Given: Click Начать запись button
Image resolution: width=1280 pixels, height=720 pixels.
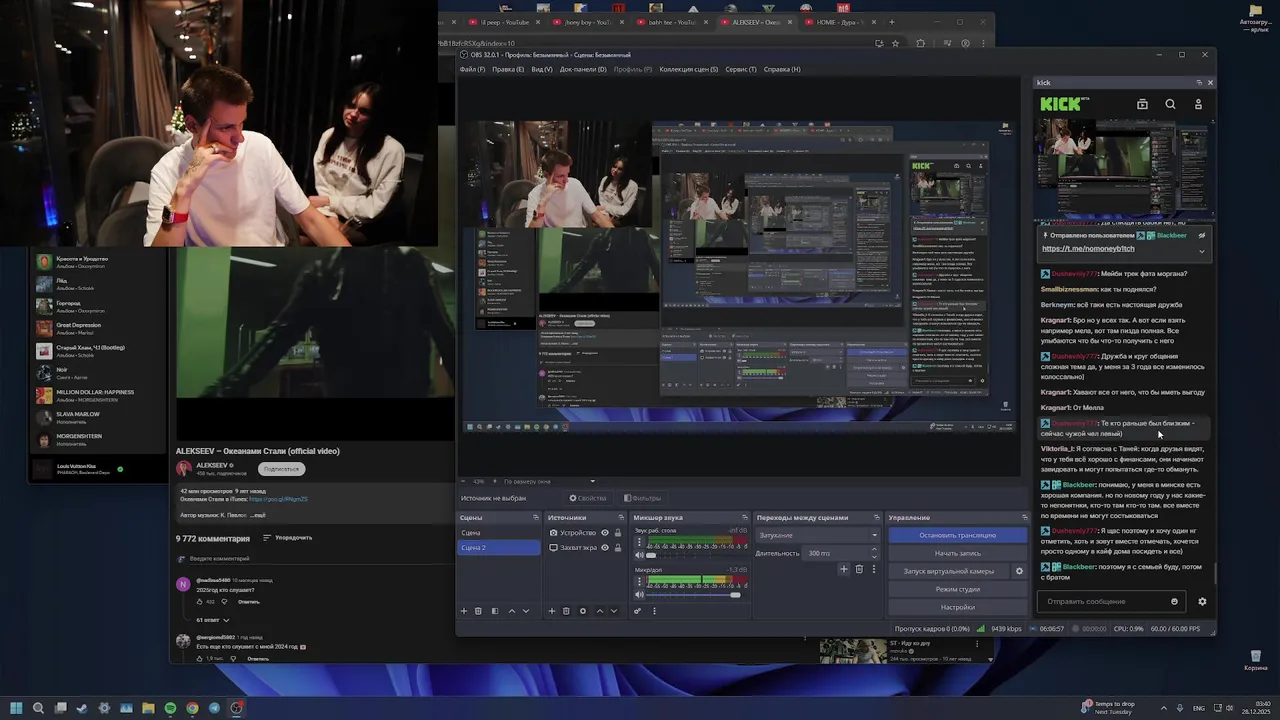Looking at the screenshot, I should pos(958,553).
